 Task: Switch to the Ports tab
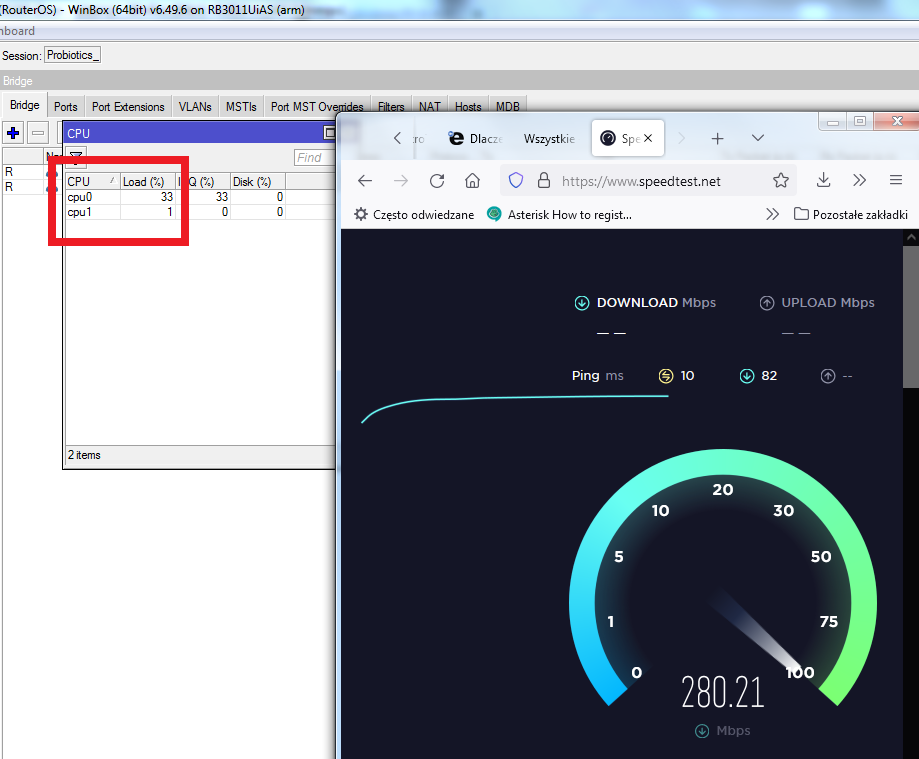66,107
